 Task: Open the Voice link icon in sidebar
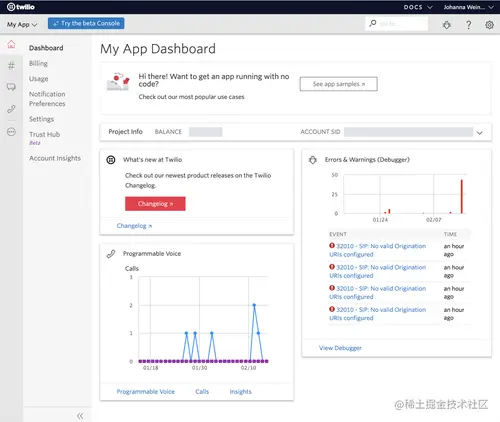pos(11,109)
